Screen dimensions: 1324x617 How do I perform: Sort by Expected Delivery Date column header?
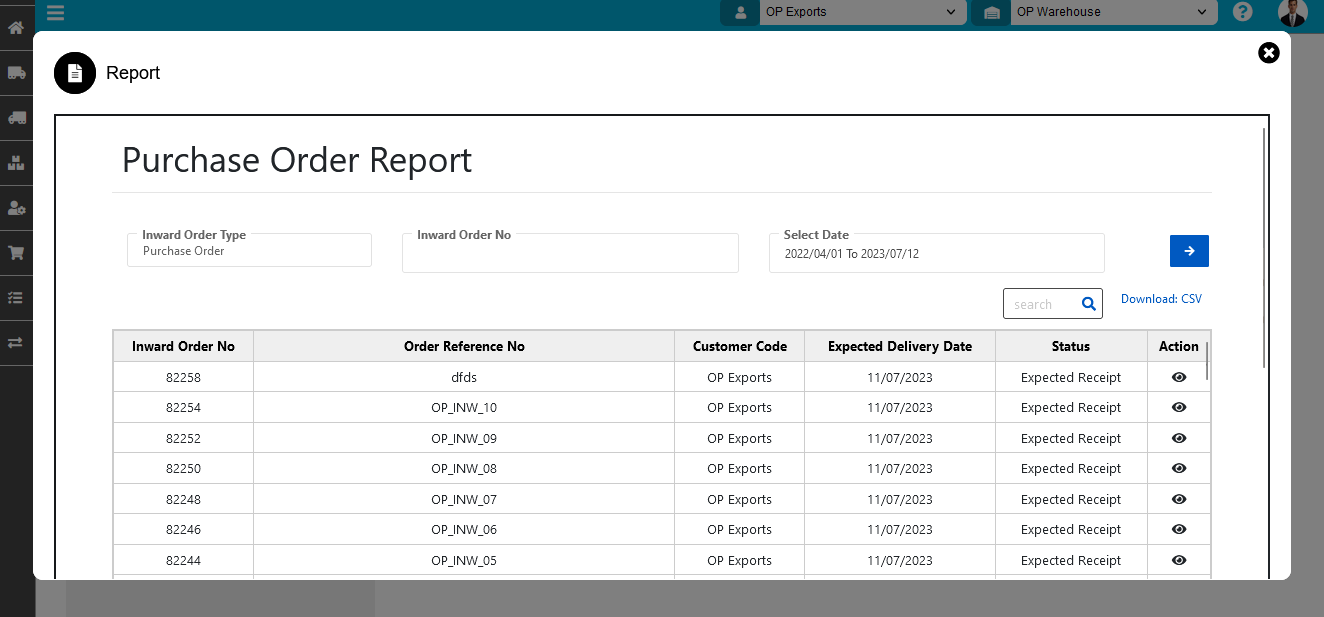[x=899, y=346]
